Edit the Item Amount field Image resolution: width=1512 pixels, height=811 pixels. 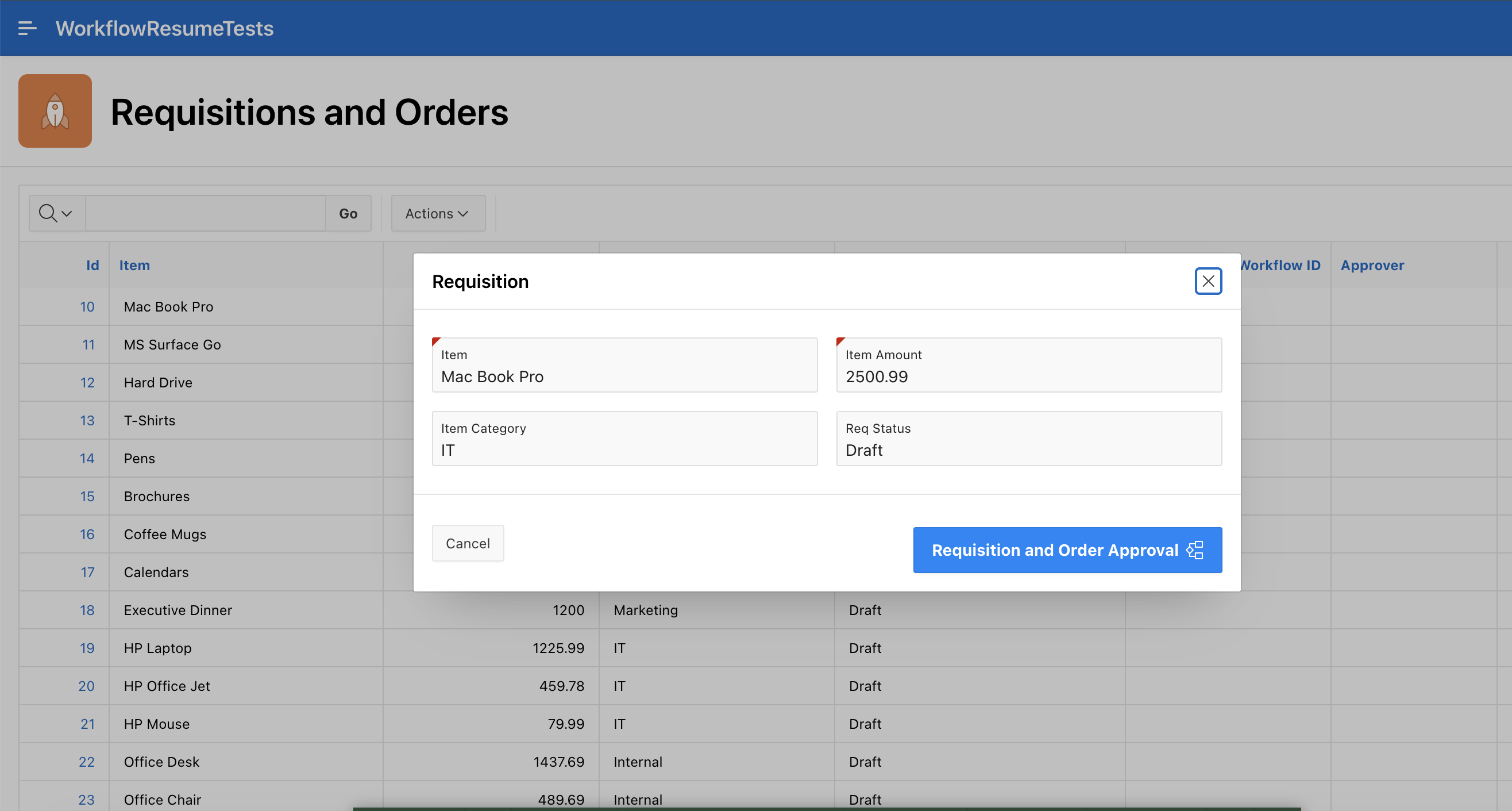click(x=1028, y=376)
